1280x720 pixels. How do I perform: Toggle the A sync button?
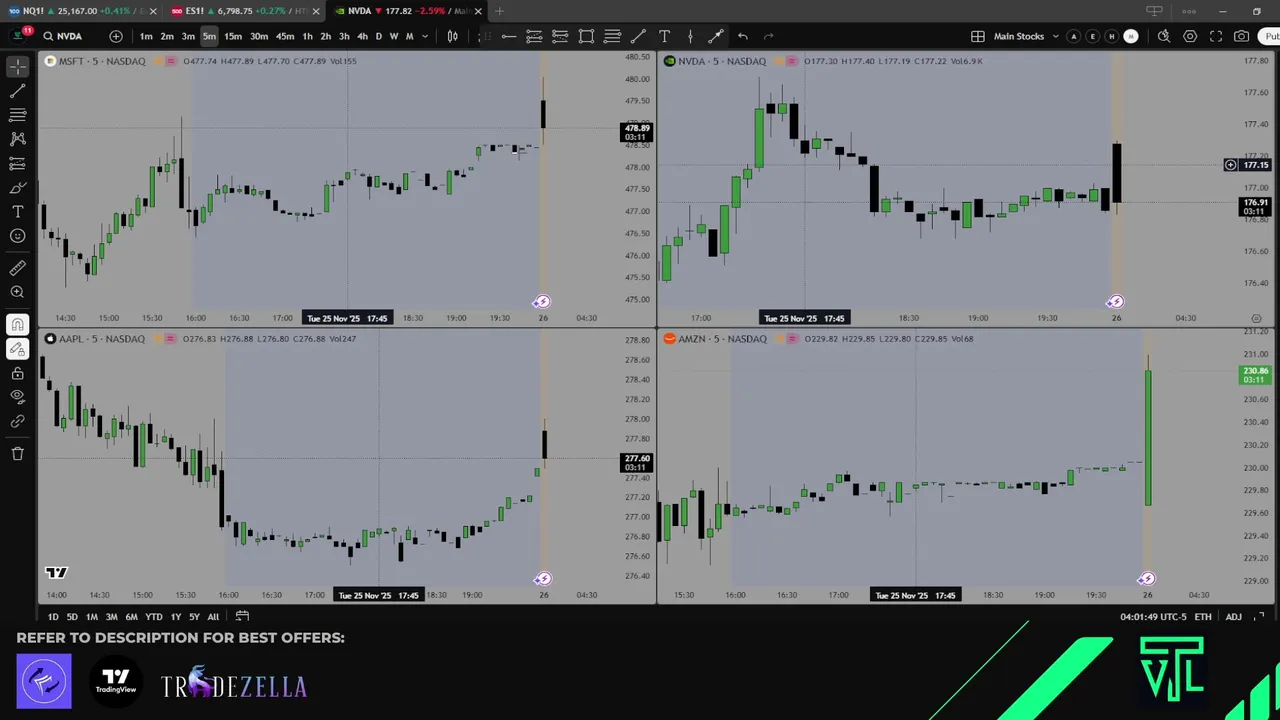pos(1073,36)
